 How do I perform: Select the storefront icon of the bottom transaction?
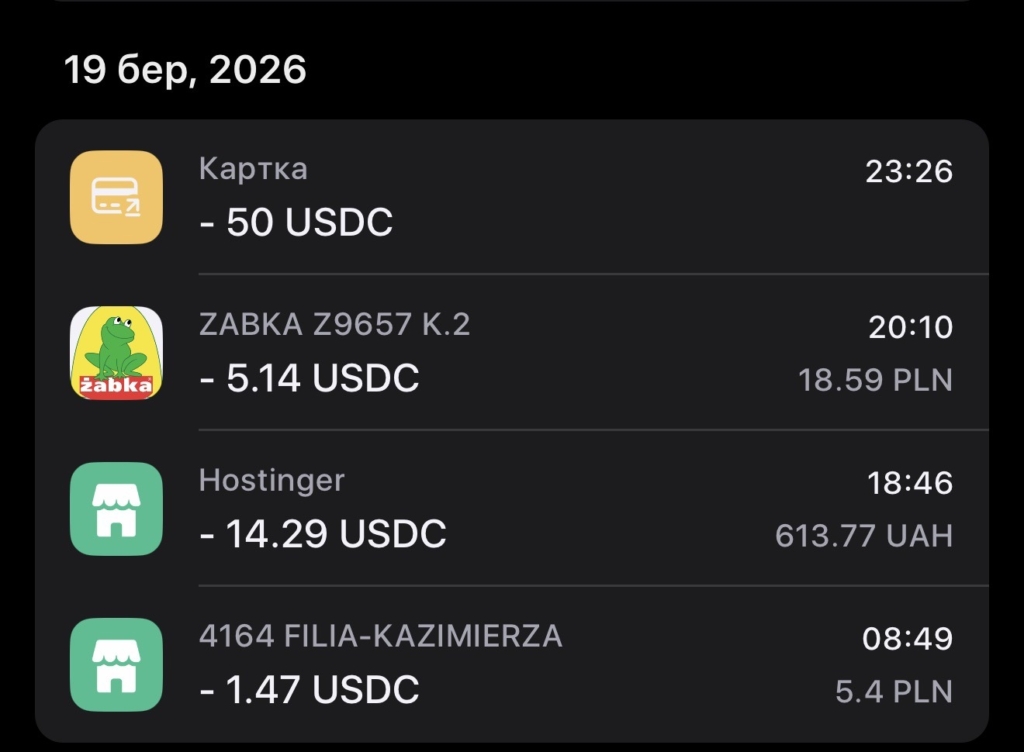pyautogui.click(x=115, y=665)
